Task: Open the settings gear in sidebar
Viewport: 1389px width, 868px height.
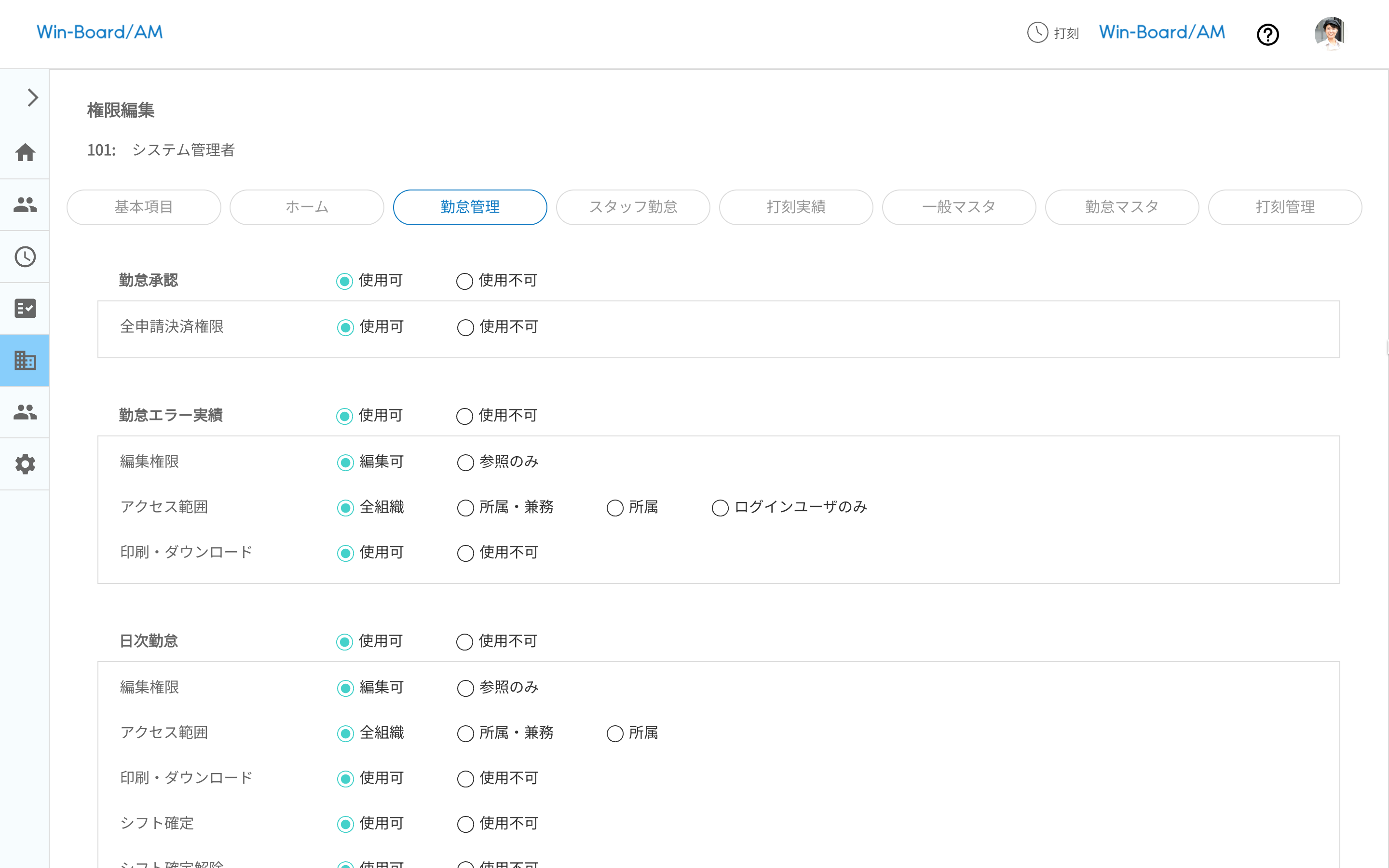Action: [25, 464]
